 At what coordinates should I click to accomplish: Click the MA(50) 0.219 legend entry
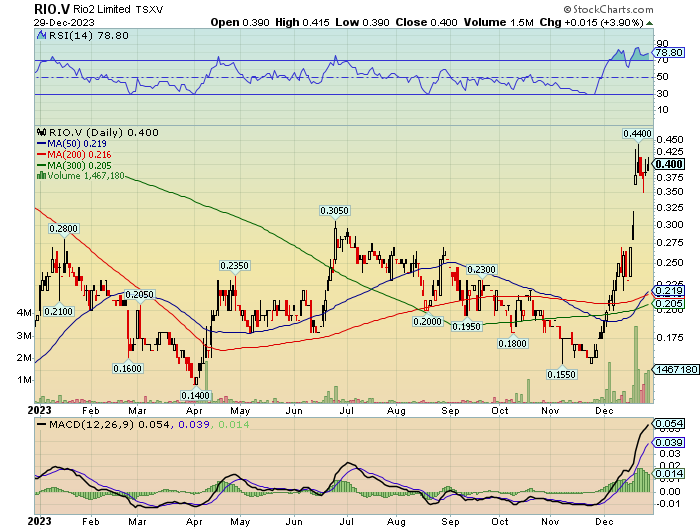pyautogui.click(x=71, y=144)
